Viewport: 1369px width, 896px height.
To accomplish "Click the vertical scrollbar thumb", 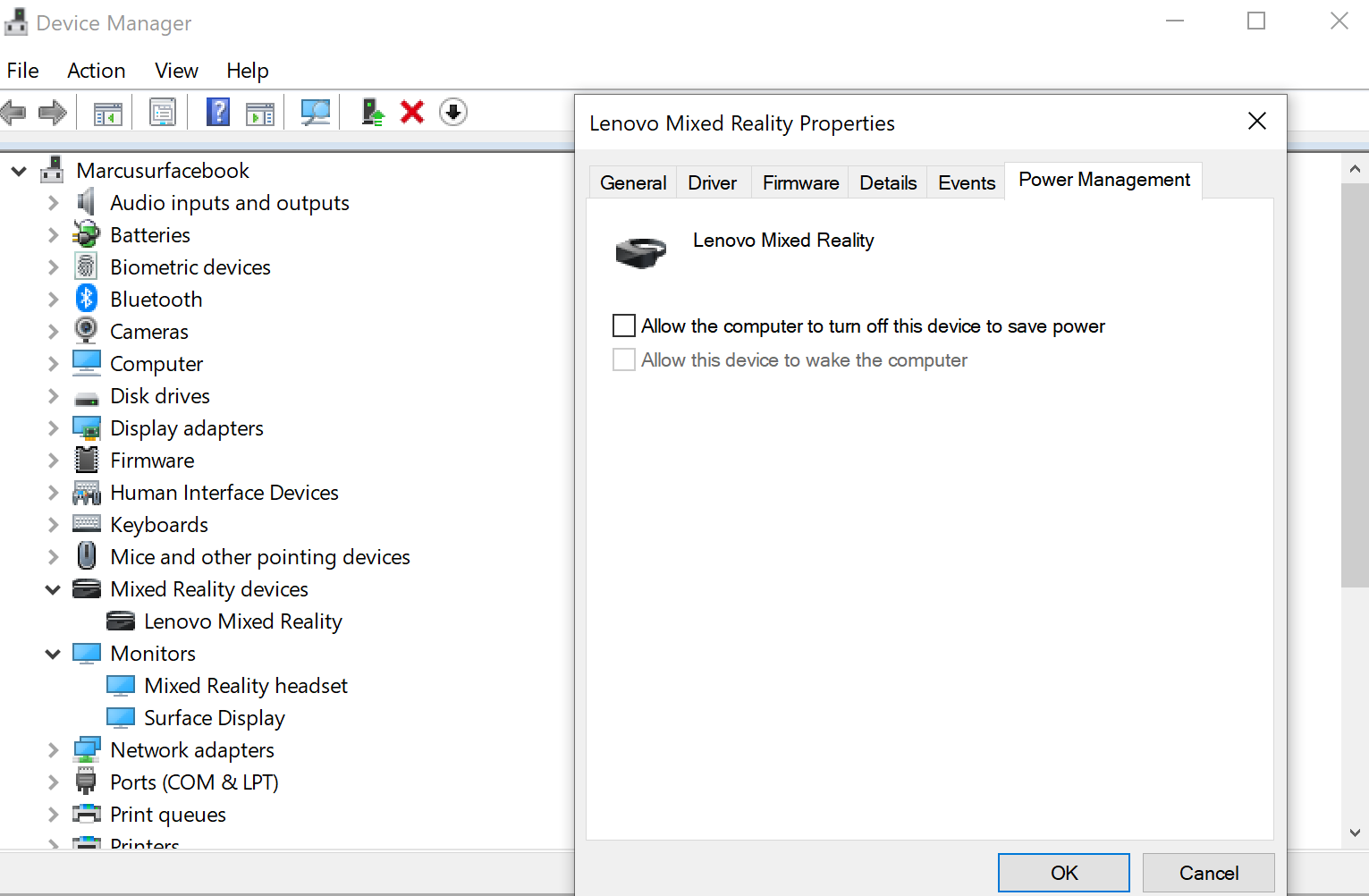I will pos(1355,385).
